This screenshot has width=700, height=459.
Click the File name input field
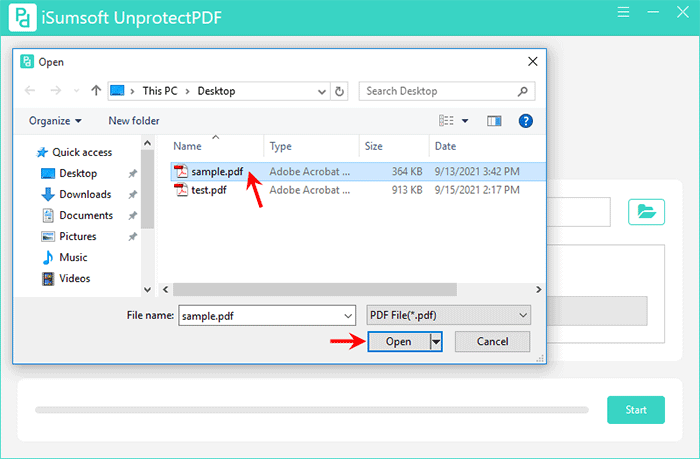(x=267, y=316)
